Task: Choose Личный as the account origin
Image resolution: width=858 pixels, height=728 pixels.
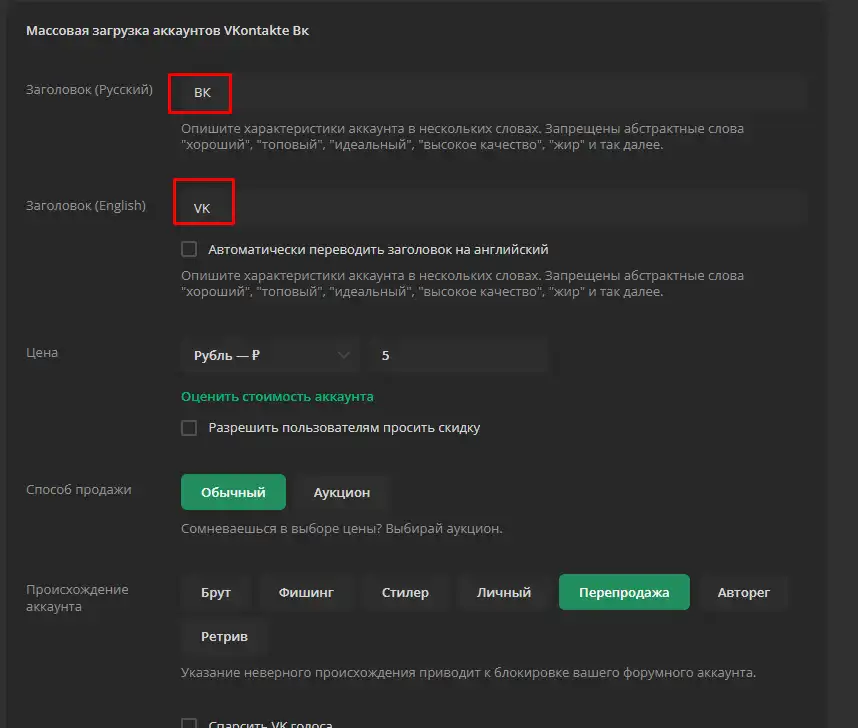Action: [x=503, y=592]
